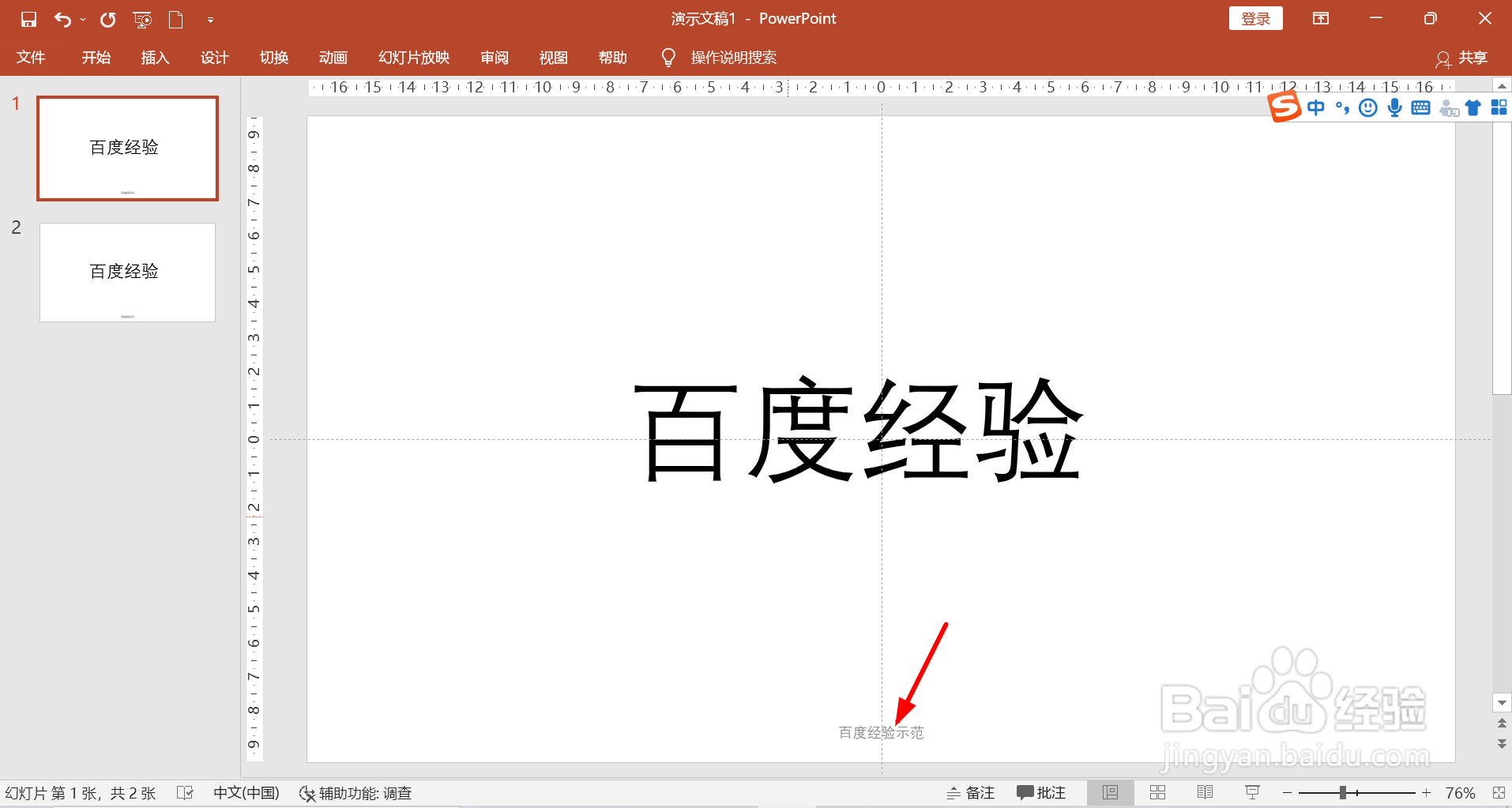Switch to the 插入 tab

[x=155, y=57]
